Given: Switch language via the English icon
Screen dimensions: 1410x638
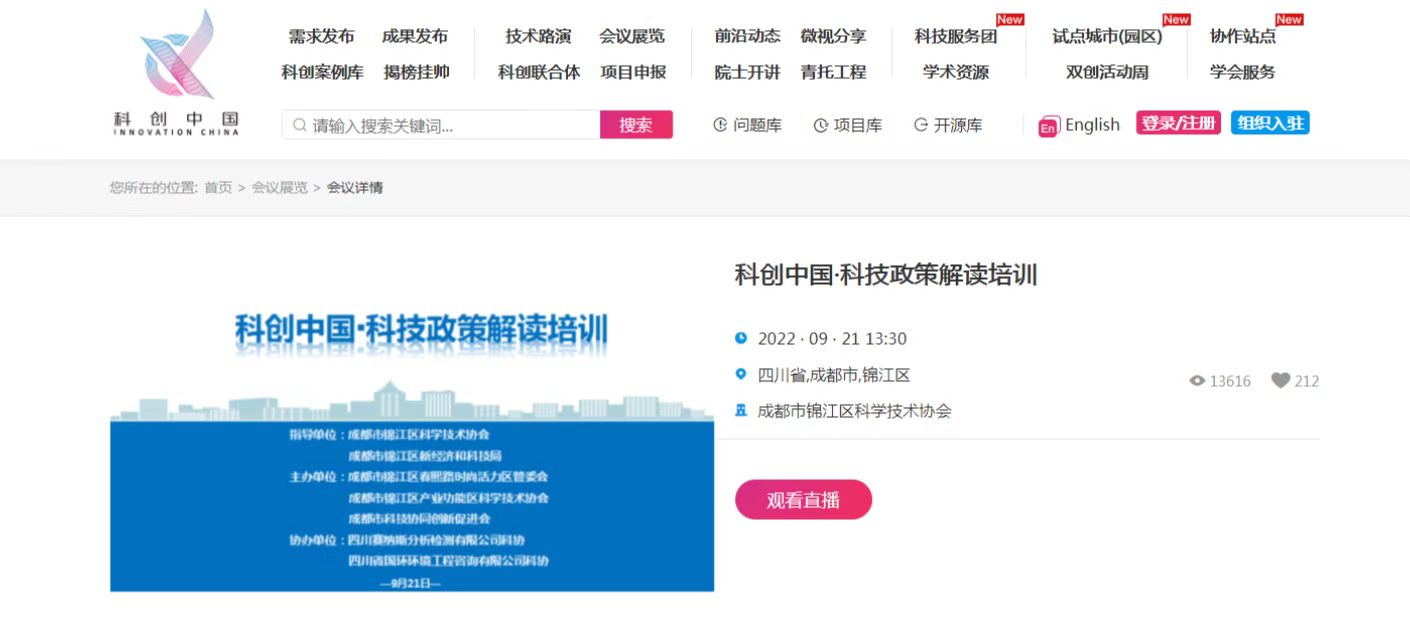Looking at the screenshot, I should tap(1048, 126).
